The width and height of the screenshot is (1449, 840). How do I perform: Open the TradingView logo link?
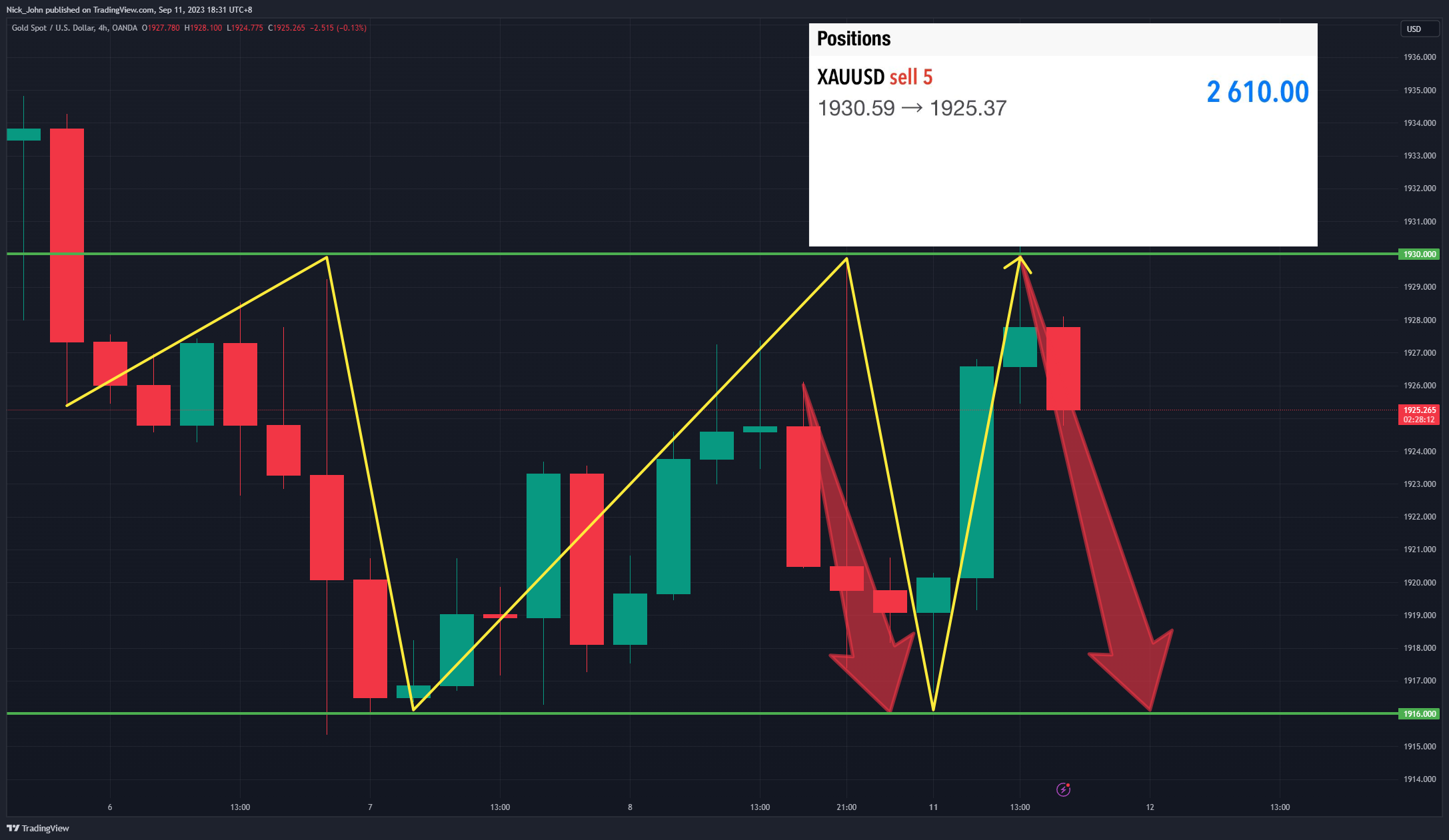(38, 828)
